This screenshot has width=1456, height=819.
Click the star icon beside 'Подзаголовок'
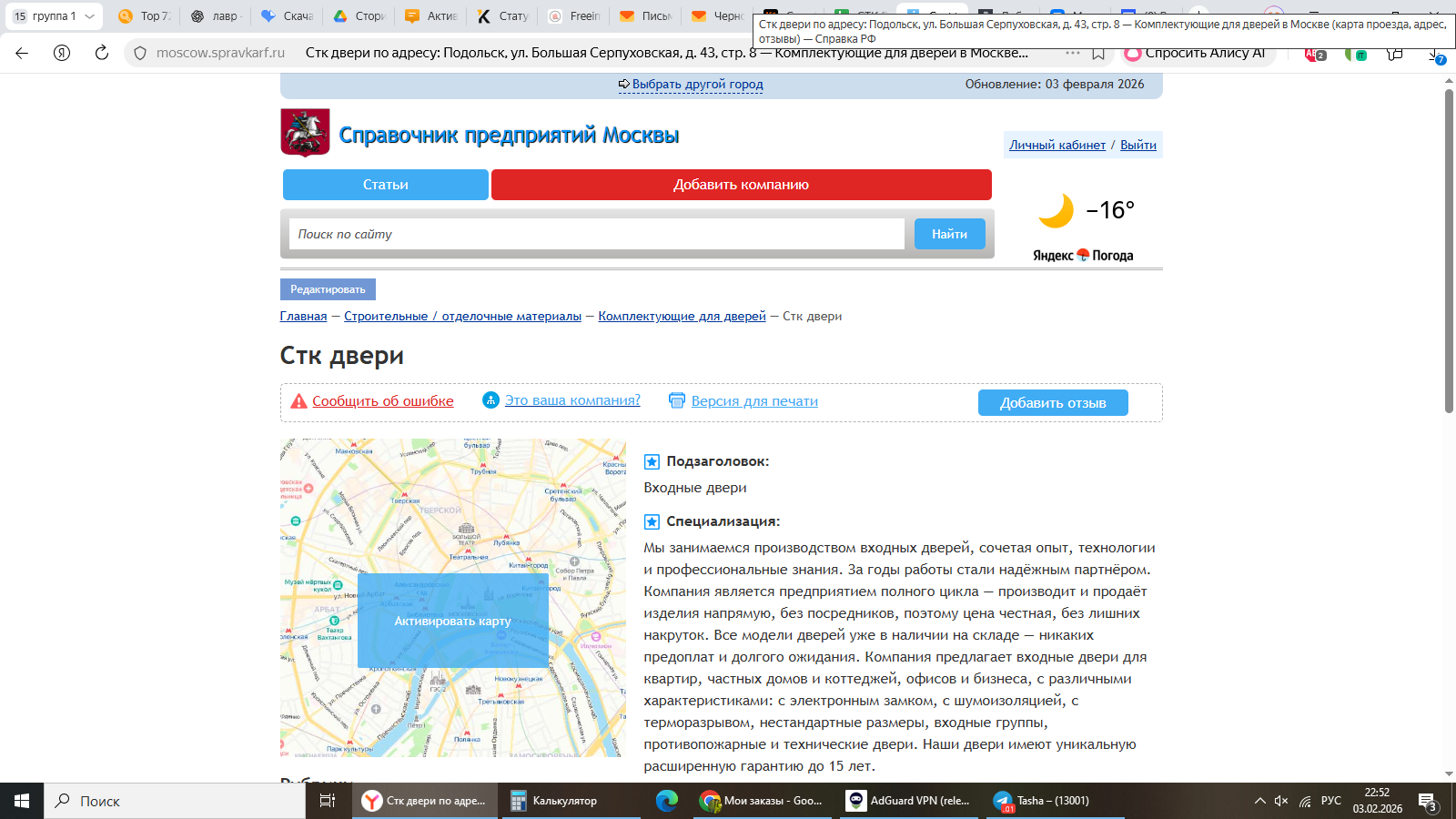point(652,462)
